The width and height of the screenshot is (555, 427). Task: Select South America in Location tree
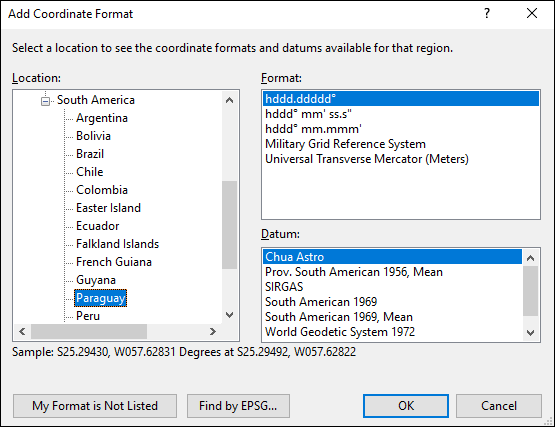click(x=96, y=100)
